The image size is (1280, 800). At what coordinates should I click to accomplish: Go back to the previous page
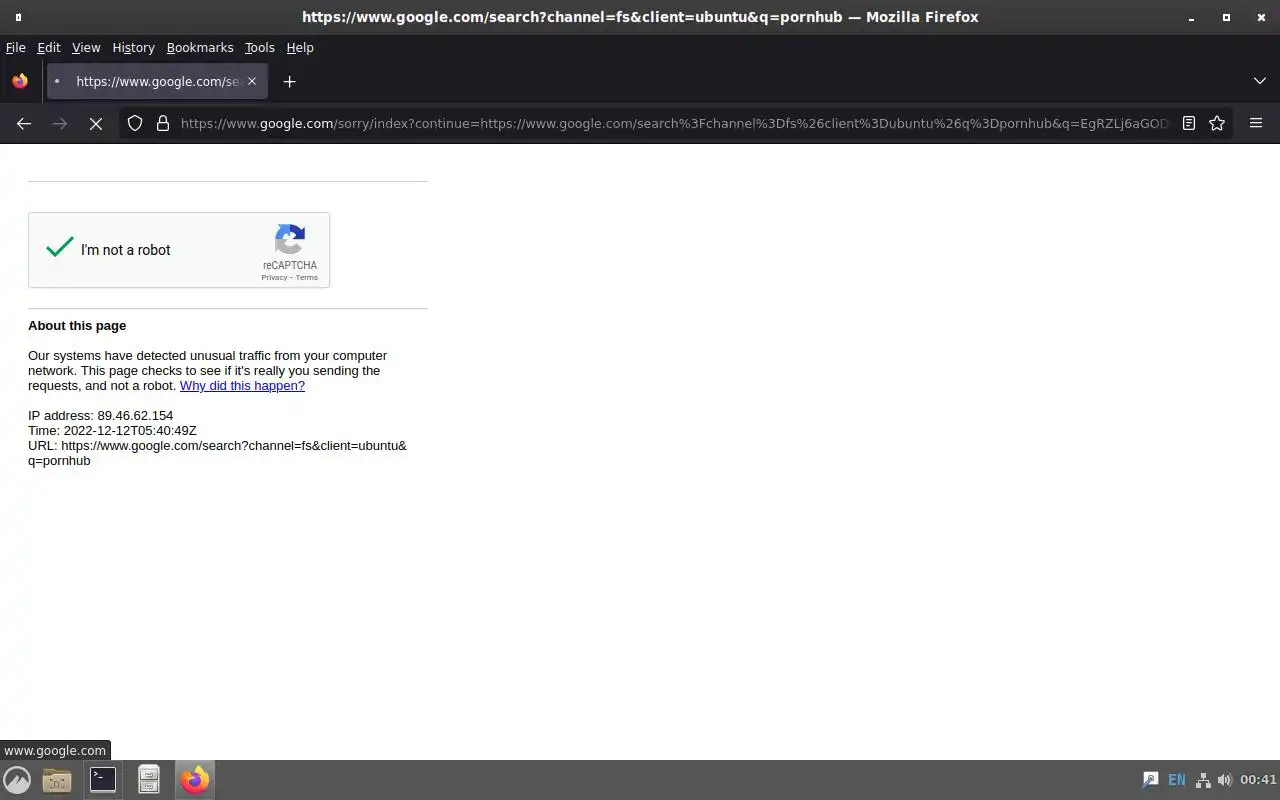[24, 124]
